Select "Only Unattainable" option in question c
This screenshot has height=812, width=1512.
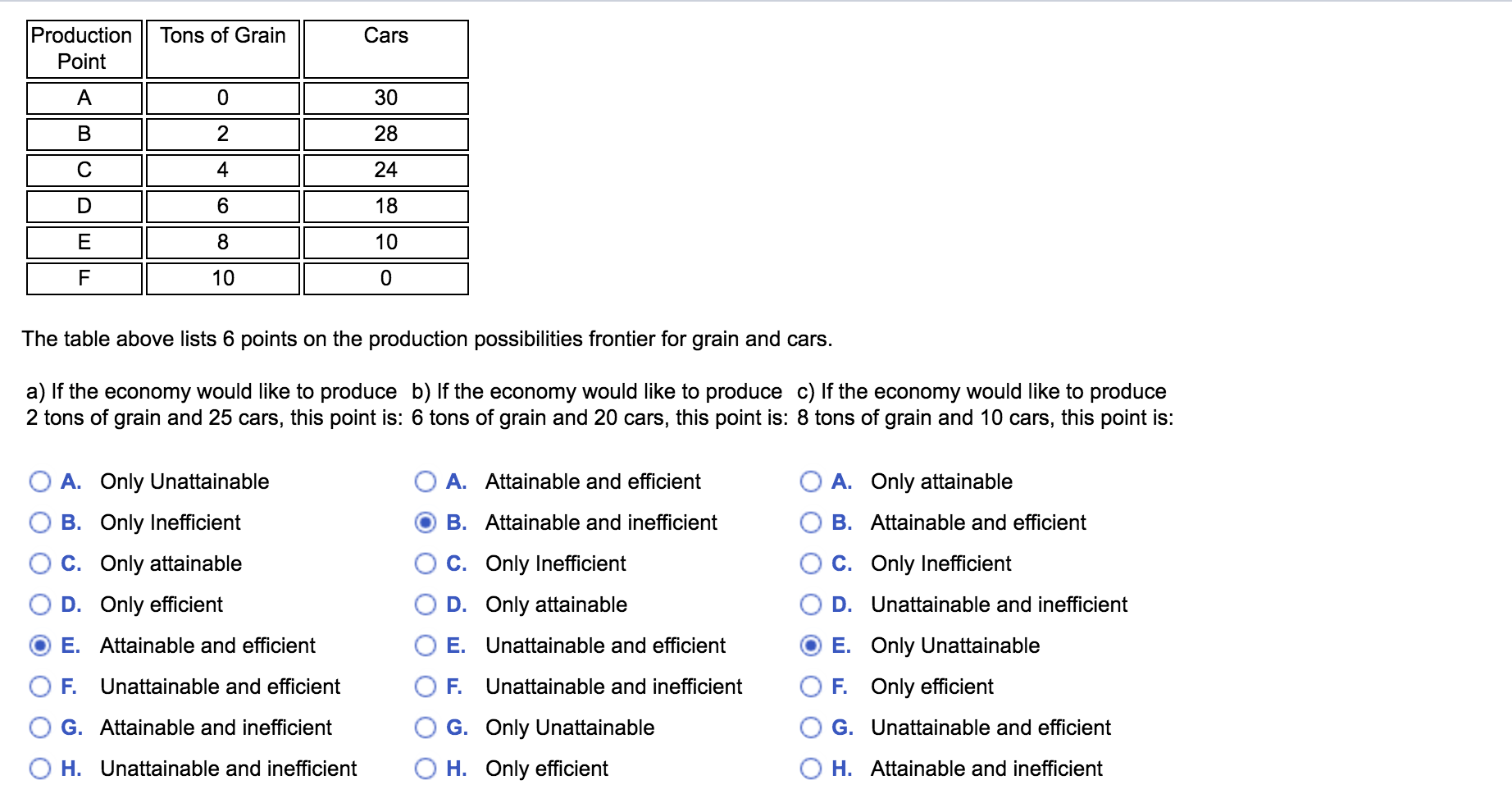pyautogui.click(x=812, y=645)
